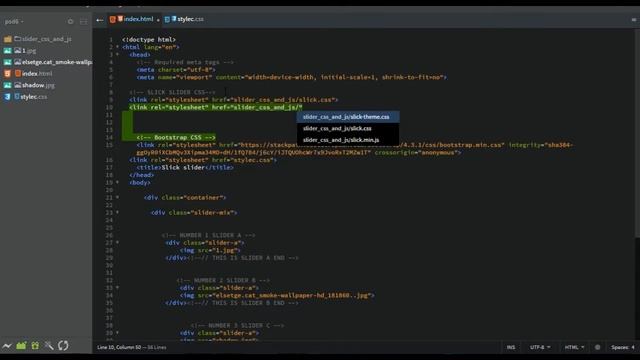Toggle INS insert mode in status bar
This screenshot has width=640, height=360.
click(x=511, y=347)
